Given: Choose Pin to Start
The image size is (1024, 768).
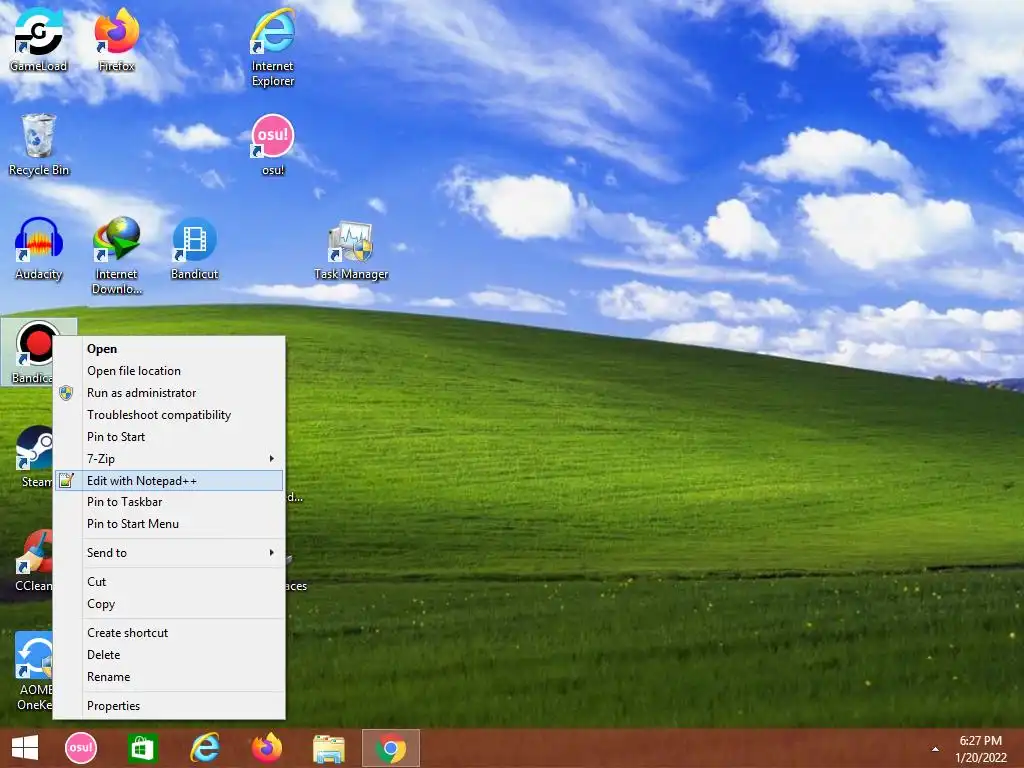Looking at the screenshot, I should [169, 437].
